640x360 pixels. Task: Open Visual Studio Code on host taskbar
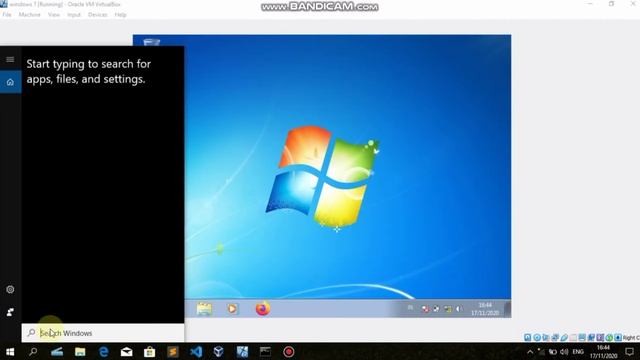pos(196,351)
